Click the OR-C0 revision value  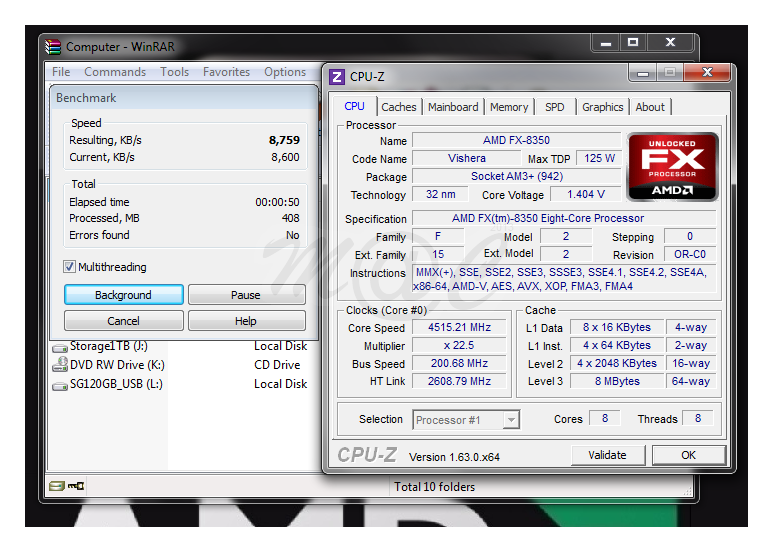(690, 254)
